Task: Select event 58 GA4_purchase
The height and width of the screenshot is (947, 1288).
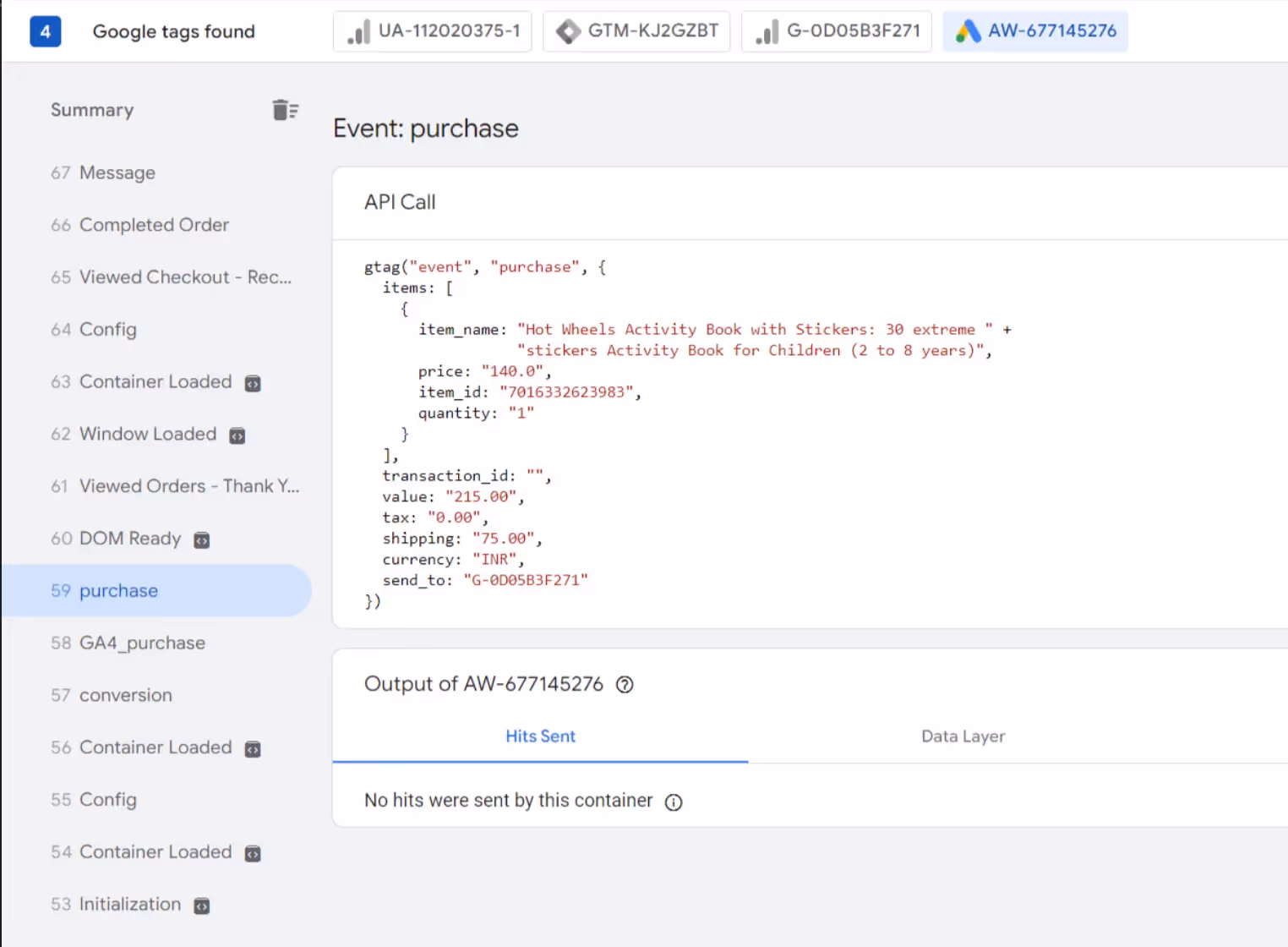Action: (156, 643)
